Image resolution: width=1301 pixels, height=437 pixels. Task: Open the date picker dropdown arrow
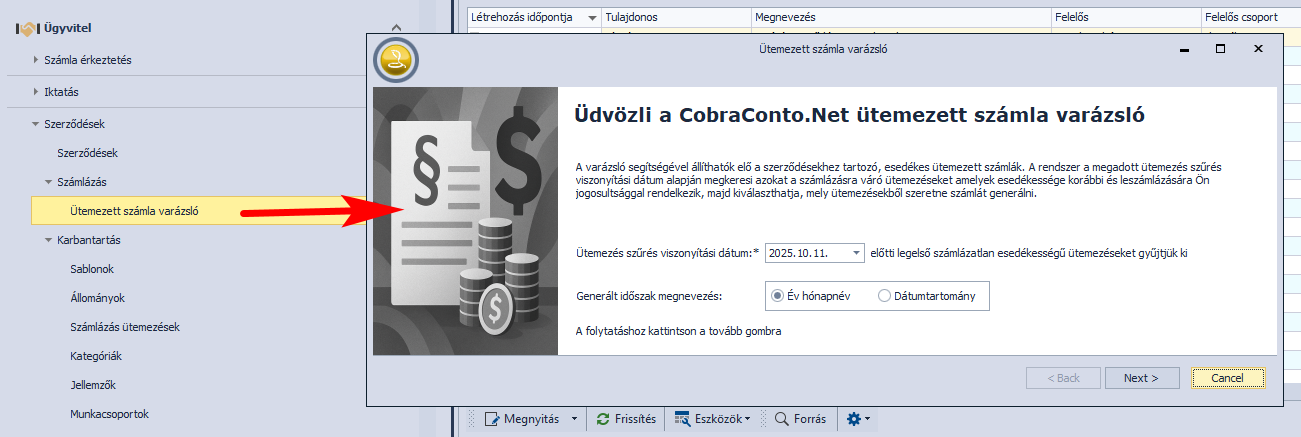tap(856, 254)
